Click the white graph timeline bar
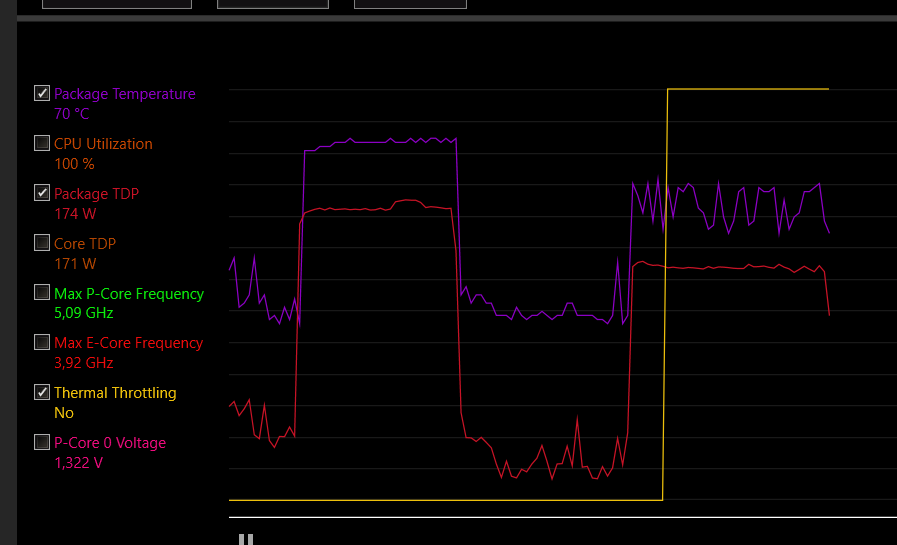897x545 pixels. pyautogui.click(x=563, y=517)
